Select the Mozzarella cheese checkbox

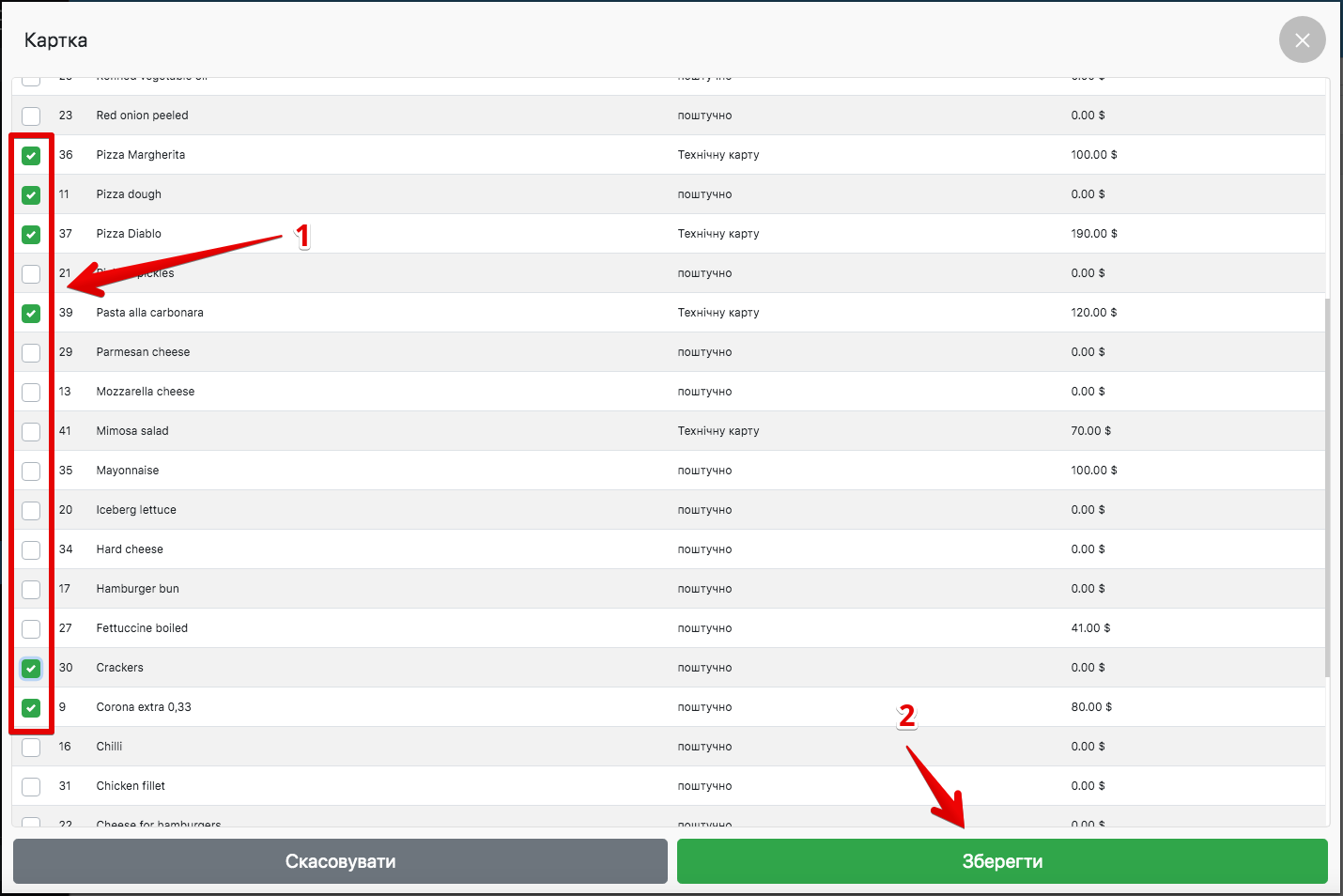tap(31, 393)
